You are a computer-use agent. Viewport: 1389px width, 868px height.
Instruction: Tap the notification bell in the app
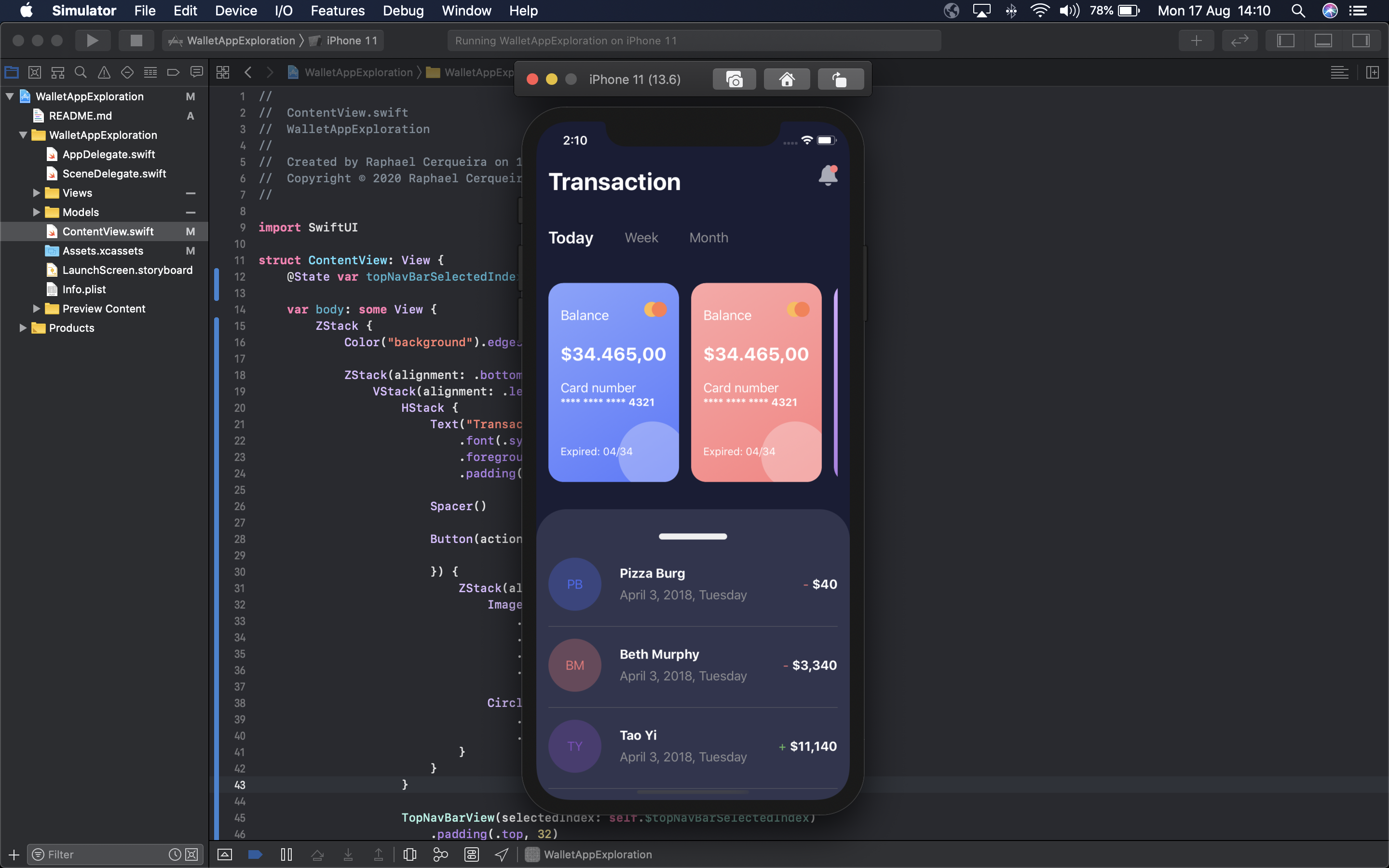tap(828, 175)
